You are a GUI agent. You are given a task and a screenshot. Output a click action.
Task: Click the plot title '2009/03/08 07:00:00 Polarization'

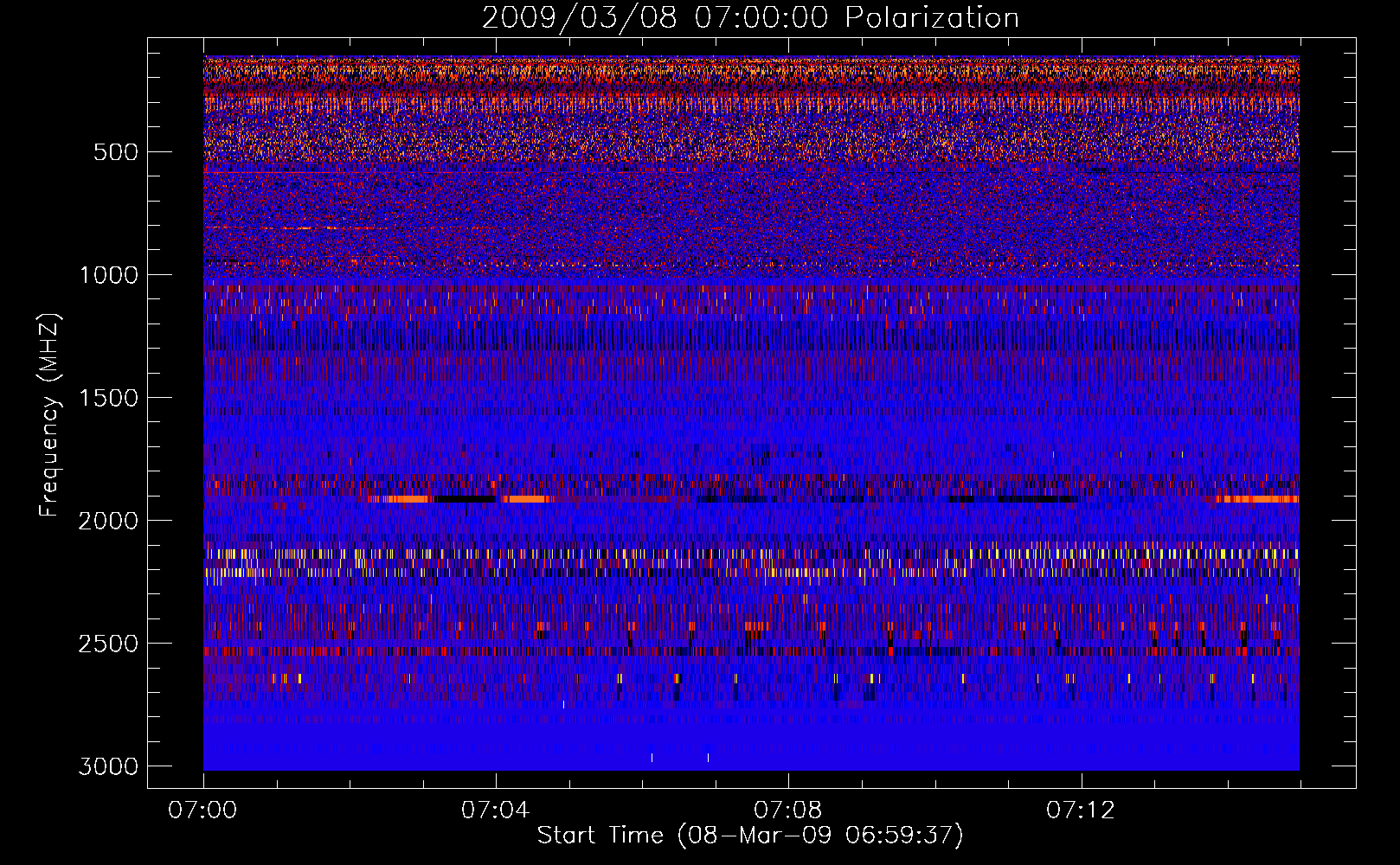(x=750, y=18)
